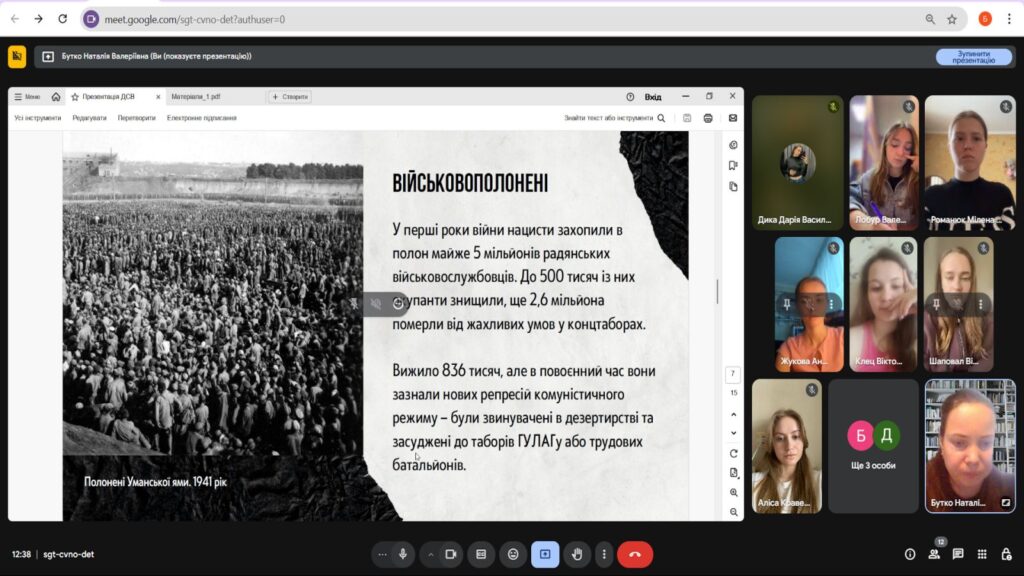Viewport: 1024px width, 576px height.
Task: Open the chat with everyone panel
Action: [958, 554]
